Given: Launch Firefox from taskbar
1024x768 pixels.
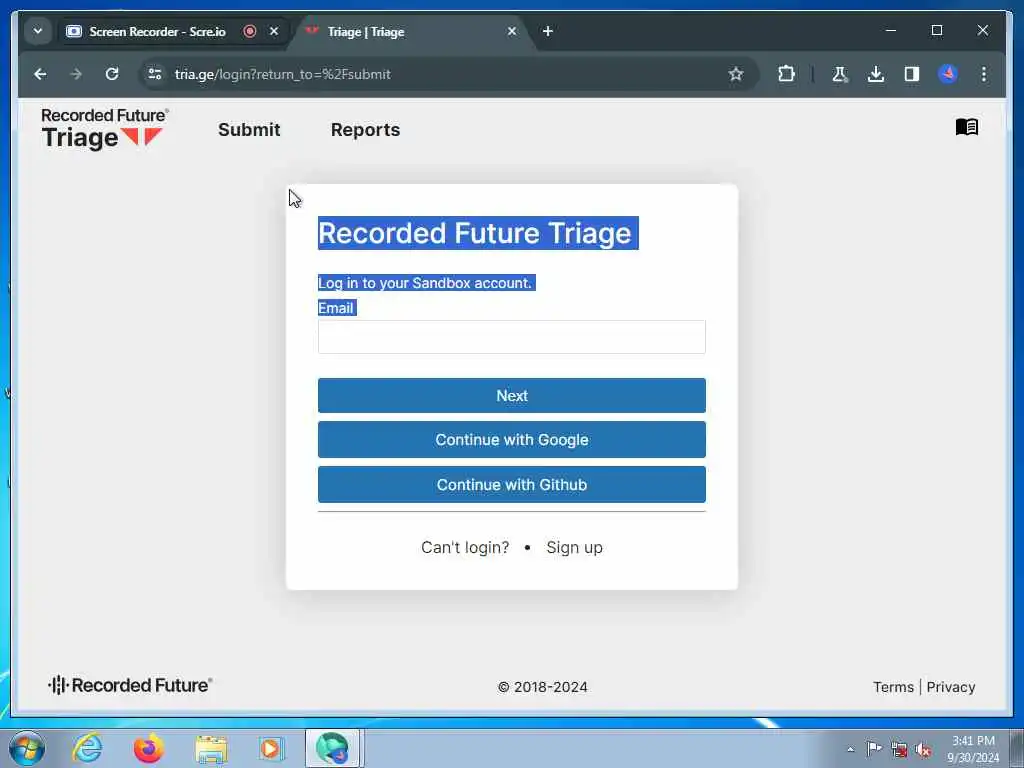Looking at the screenshot, I should point(148,748).
